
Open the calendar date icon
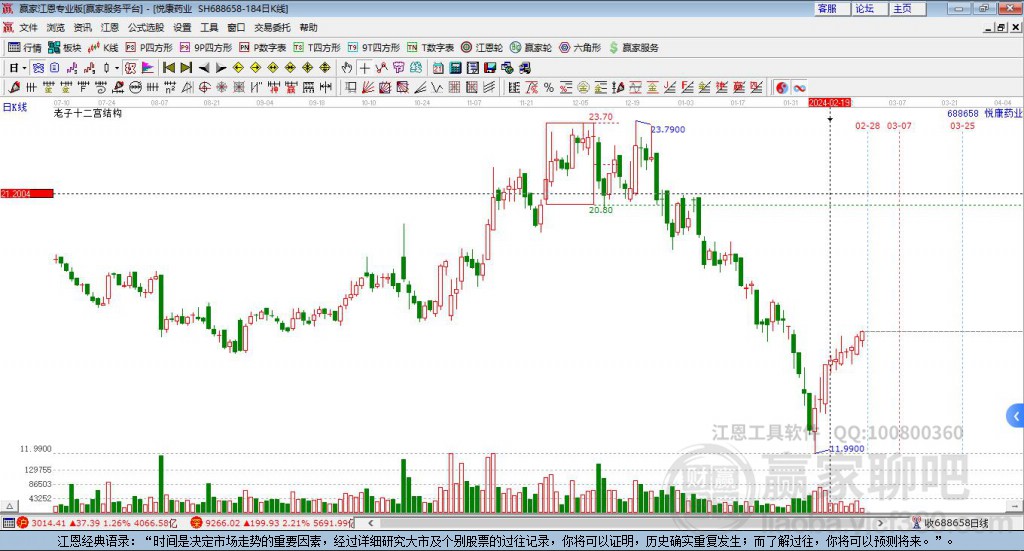coord(438,68)
